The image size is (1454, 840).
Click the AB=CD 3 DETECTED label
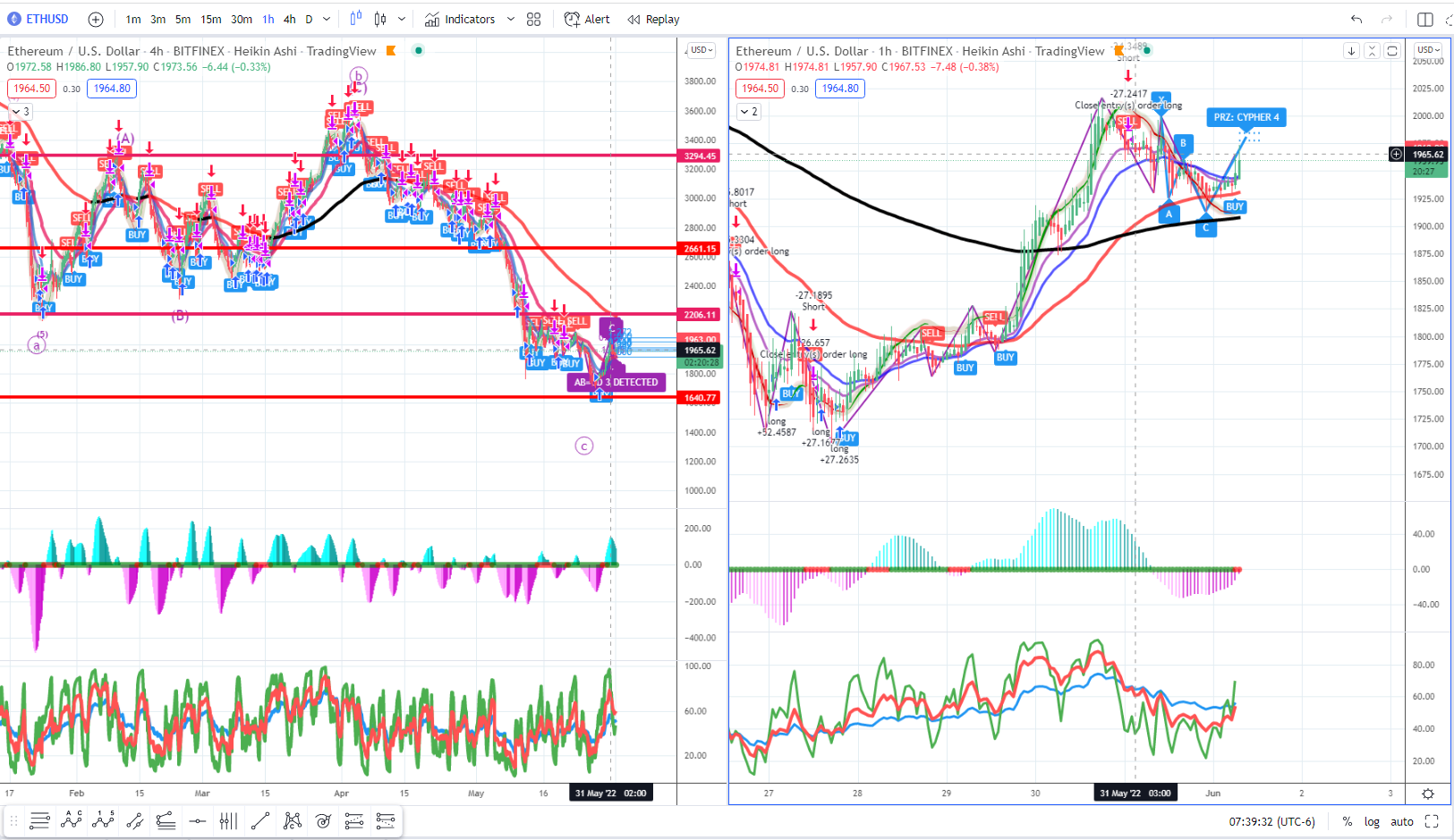[x=616, y=382]
